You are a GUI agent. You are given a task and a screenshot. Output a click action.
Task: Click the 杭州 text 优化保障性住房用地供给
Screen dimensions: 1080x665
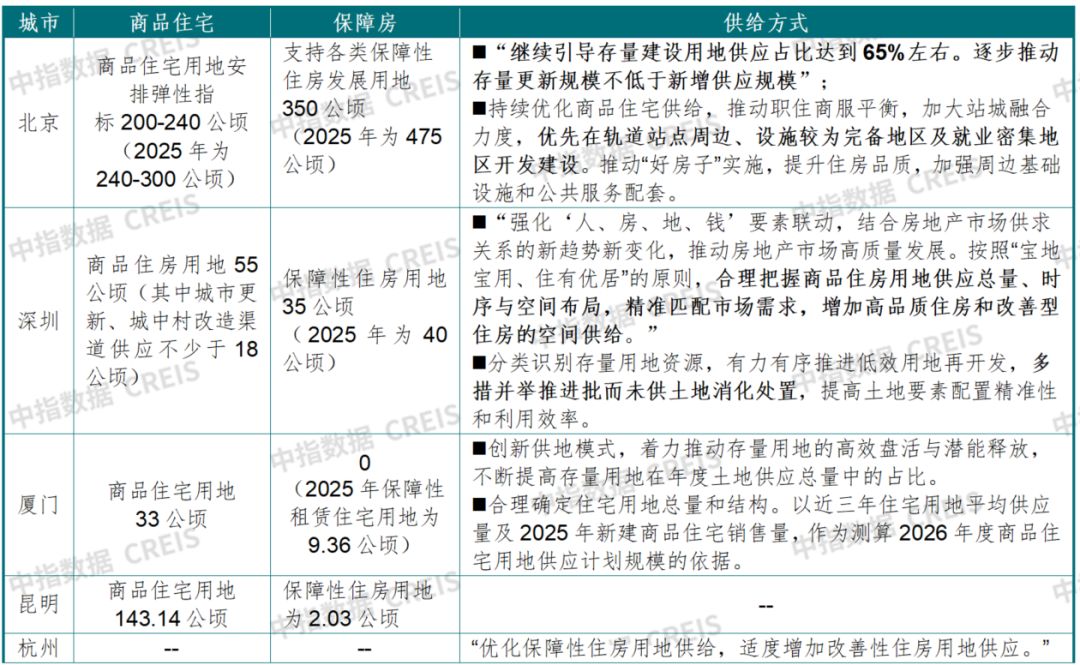click(x=598, y=648)
